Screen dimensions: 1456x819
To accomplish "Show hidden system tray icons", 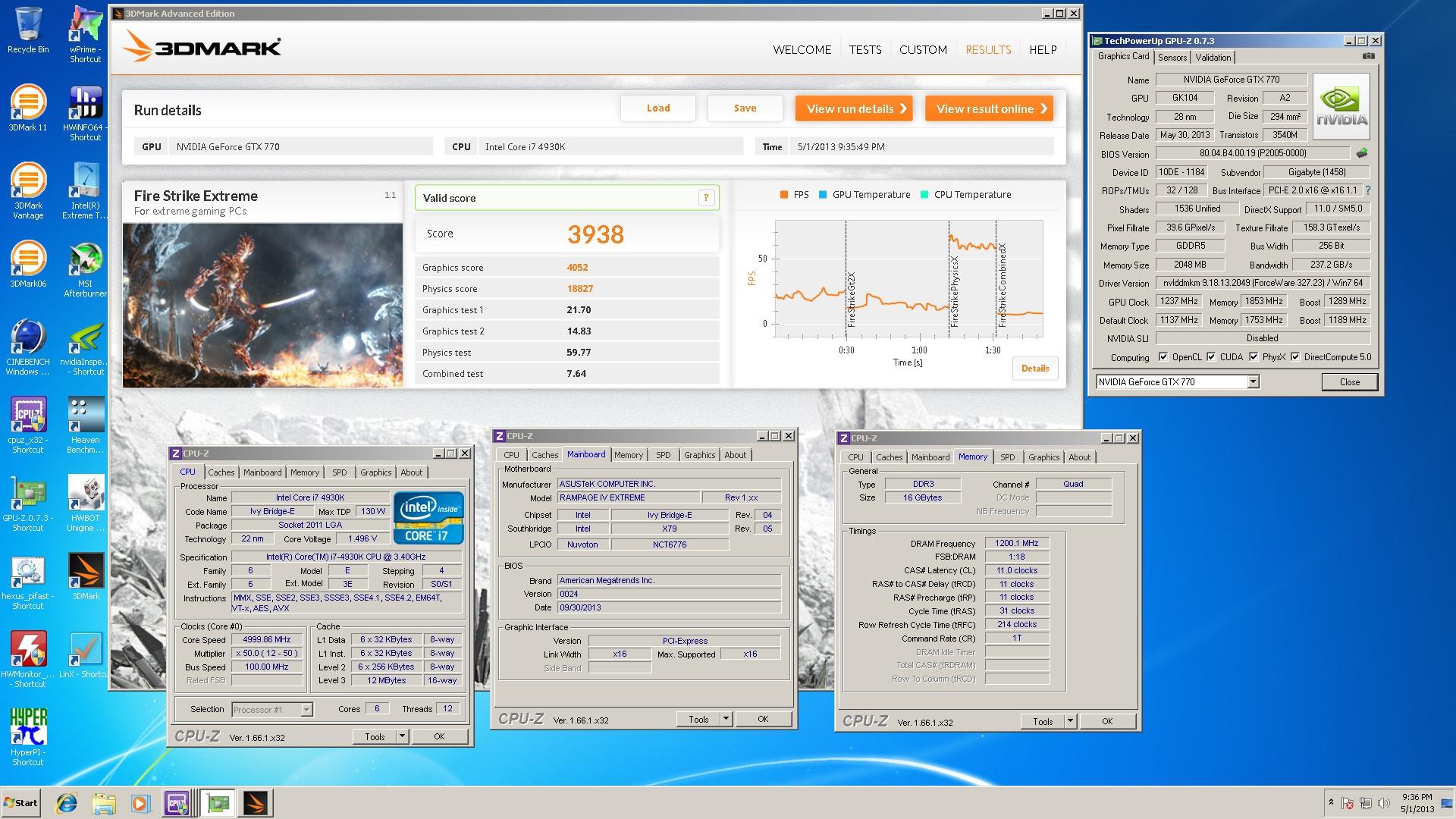I will (x=1331, y=802).
